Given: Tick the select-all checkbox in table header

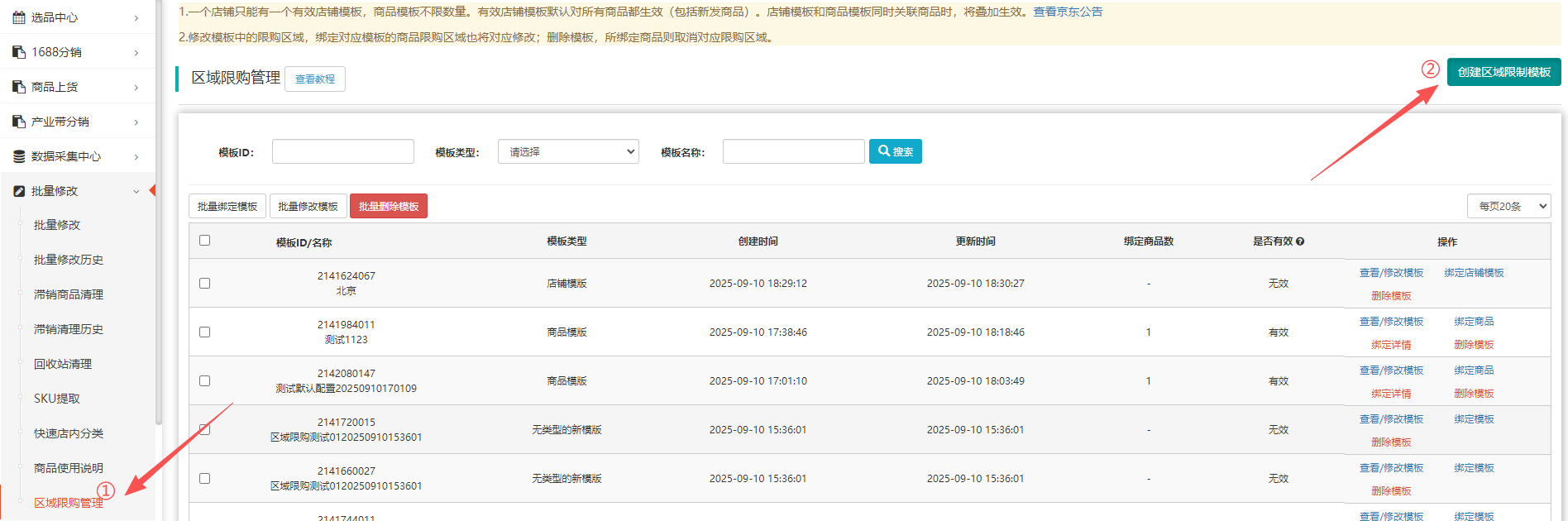Looking at the screenshot, I should [205, 241].
